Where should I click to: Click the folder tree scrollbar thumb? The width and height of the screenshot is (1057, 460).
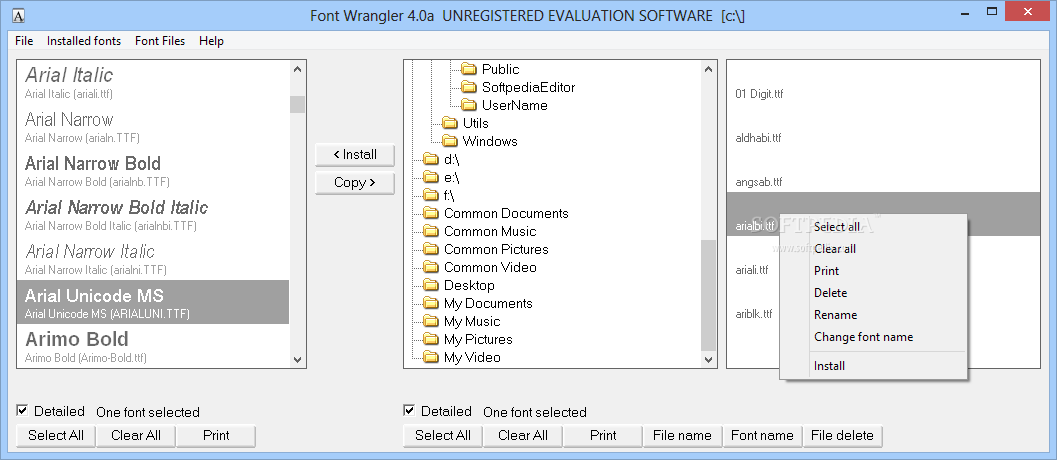(x=708, y=295)
